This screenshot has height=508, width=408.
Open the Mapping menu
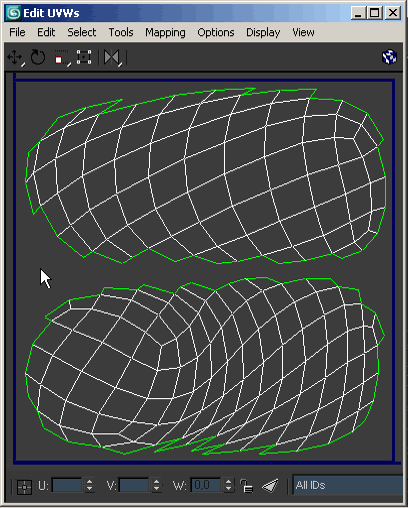[x=165, y=32]
